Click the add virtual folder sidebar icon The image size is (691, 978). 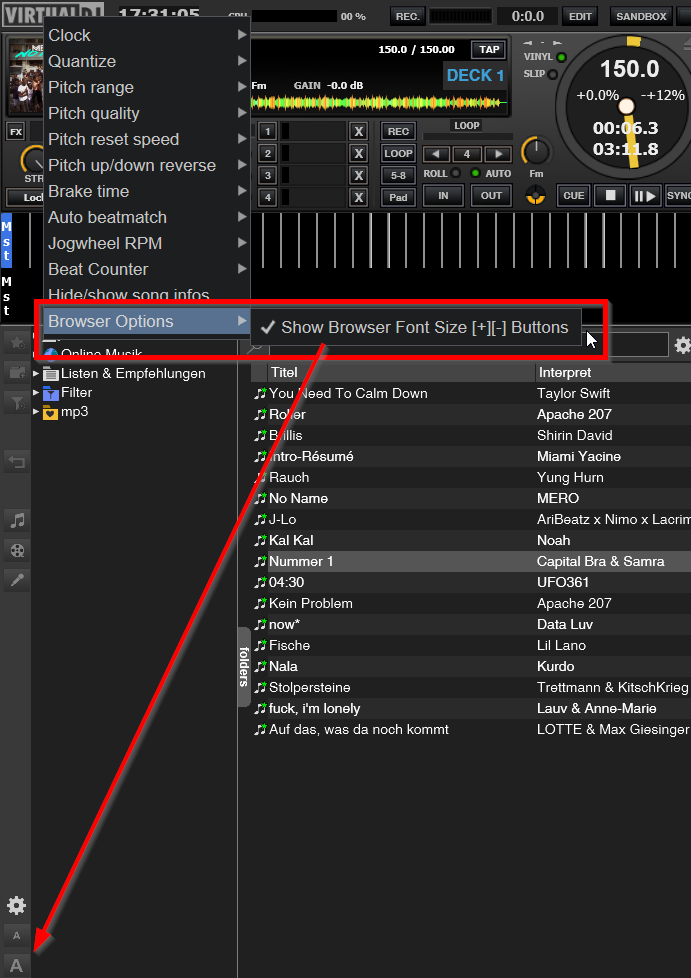(16, 373)
